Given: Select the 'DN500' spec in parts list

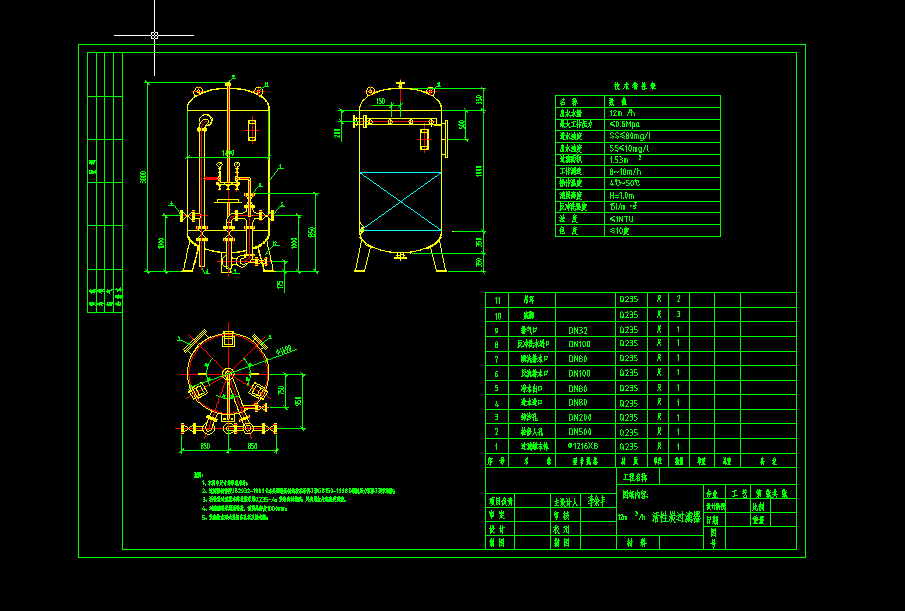Looking at the screenshot, I should pyautogui.click(x=580, y=432).
